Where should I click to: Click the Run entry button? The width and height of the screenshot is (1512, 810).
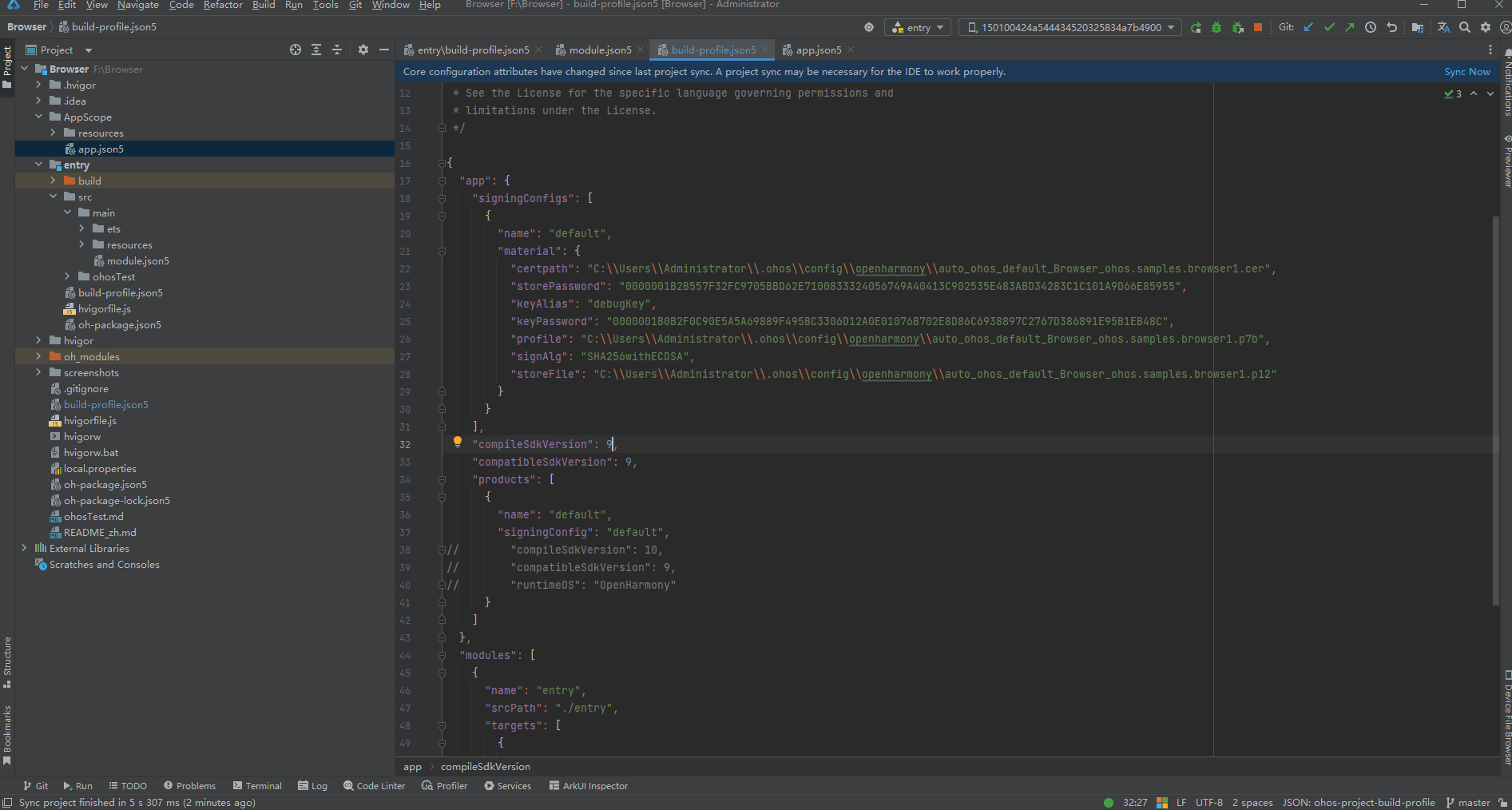1196,28
